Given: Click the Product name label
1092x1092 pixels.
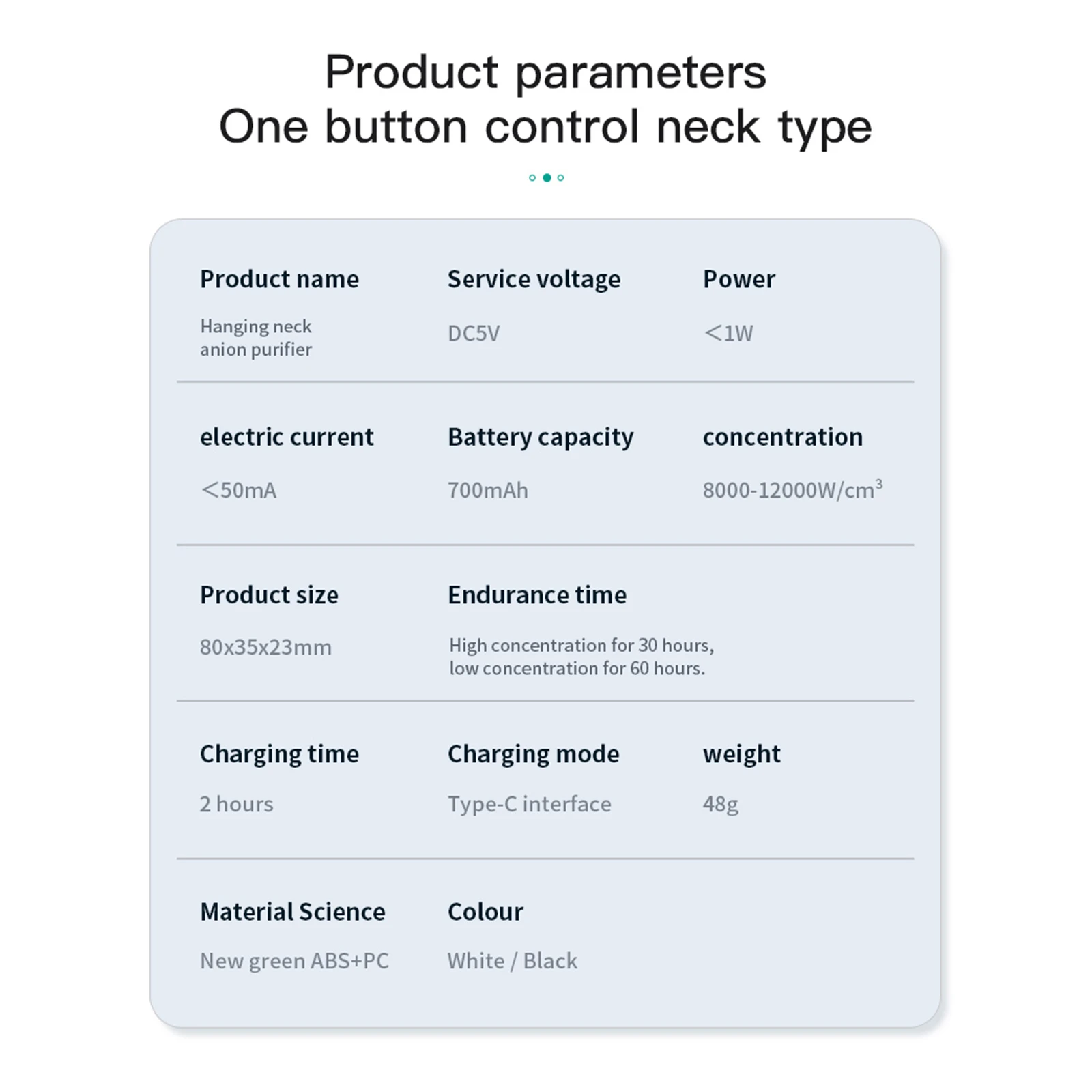Looking at the screenshot, I should [x=279, y=279].
